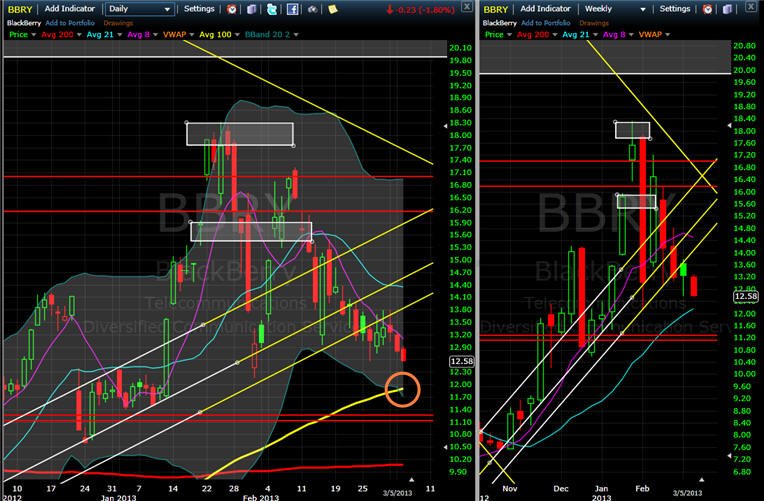
Task: Expand the Avg 100 indicator options
Action: [x=219, y=35]
